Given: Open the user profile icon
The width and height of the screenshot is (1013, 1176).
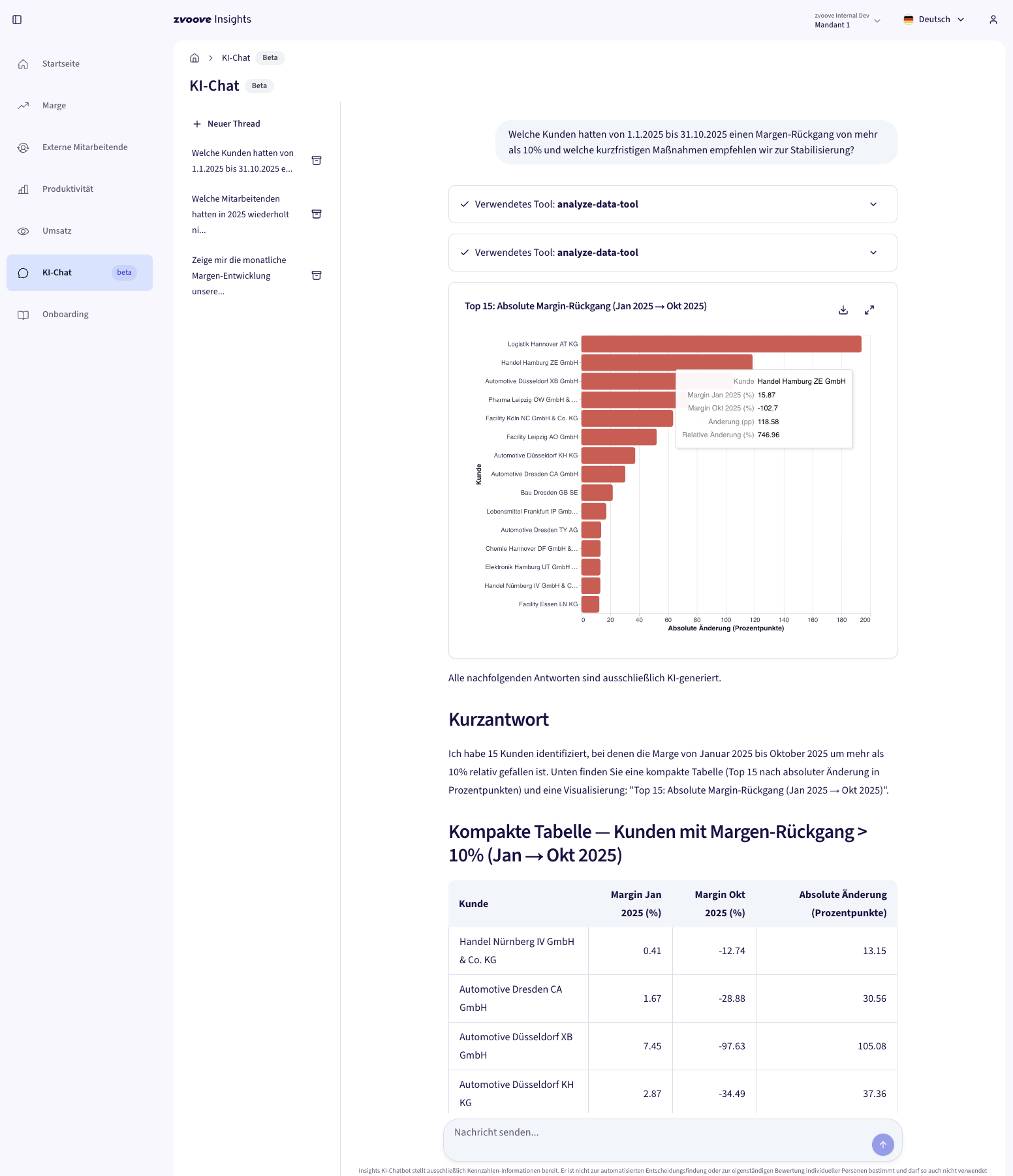Looking at the screenshot, I should click(993, 20).
